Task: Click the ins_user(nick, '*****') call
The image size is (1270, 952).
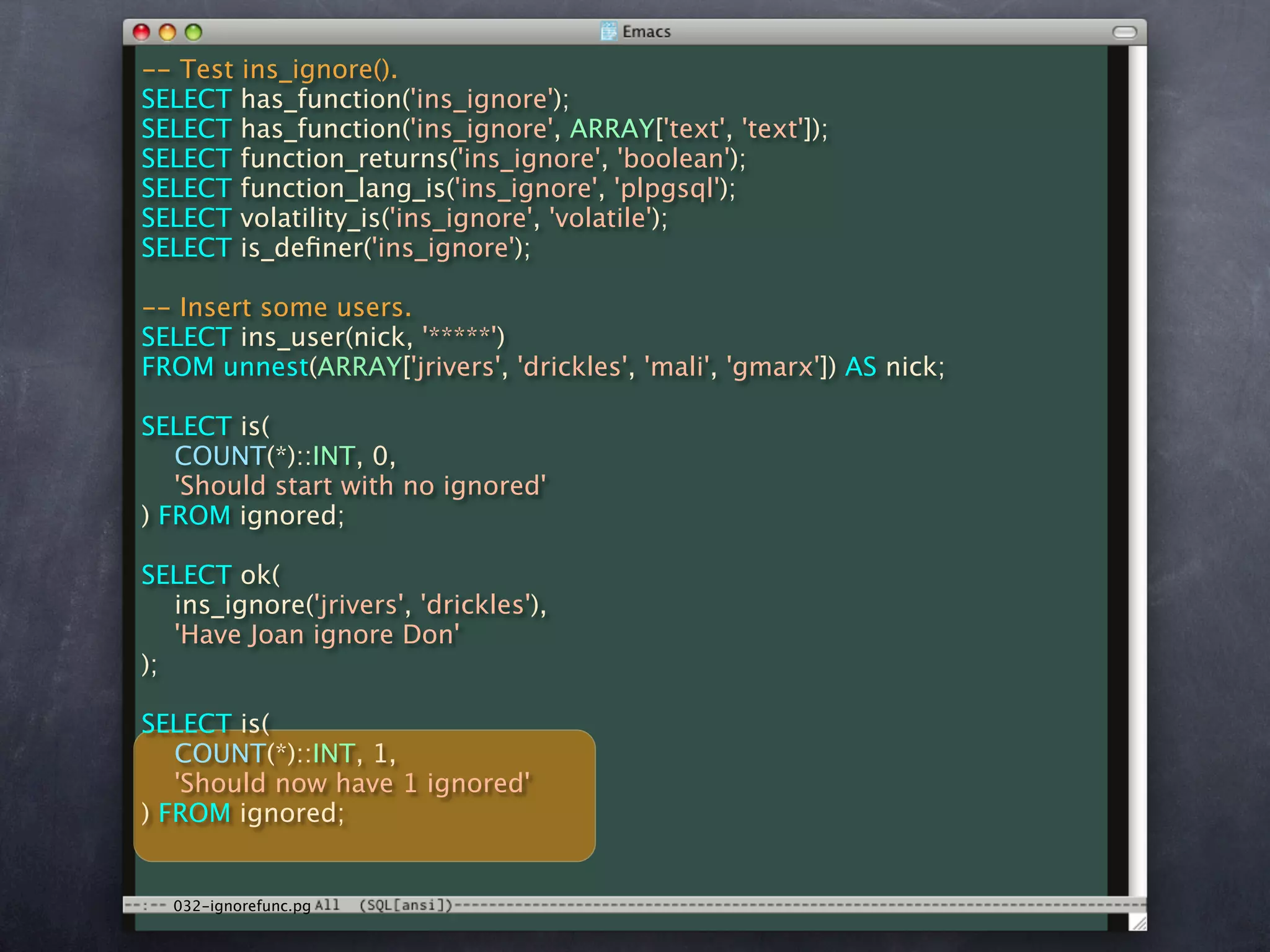Action: click(x=373, y=337)
